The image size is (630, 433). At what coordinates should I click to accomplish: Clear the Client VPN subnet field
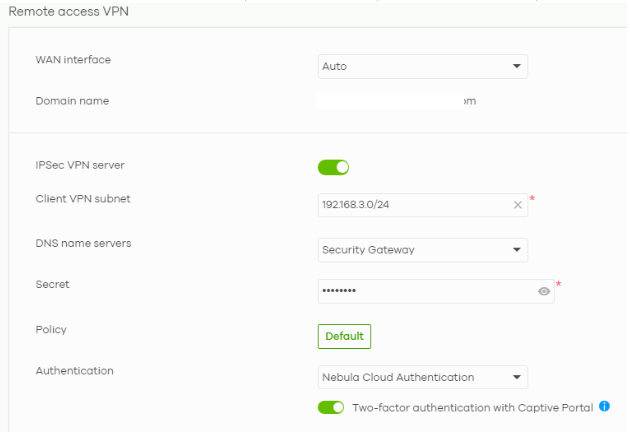click(518, 205)
